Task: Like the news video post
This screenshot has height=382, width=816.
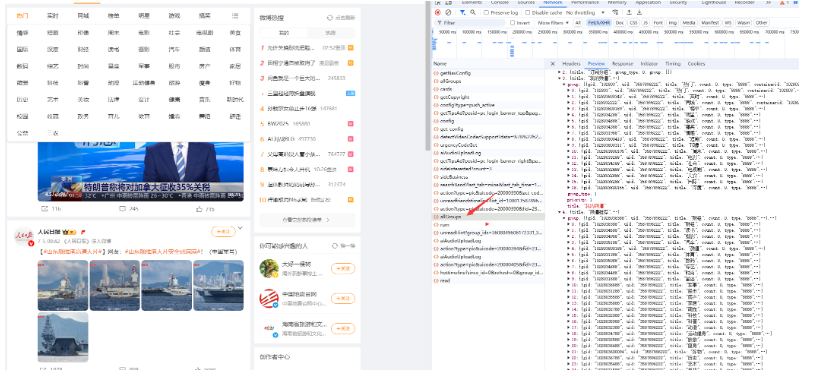Action: point(199,209)
